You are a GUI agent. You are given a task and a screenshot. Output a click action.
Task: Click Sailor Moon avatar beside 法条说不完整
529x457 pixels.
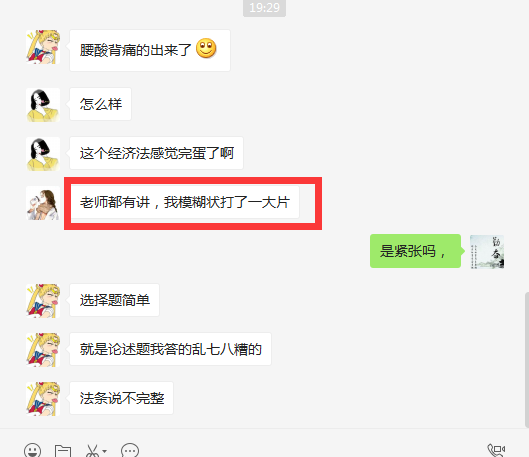coord(43,399)
